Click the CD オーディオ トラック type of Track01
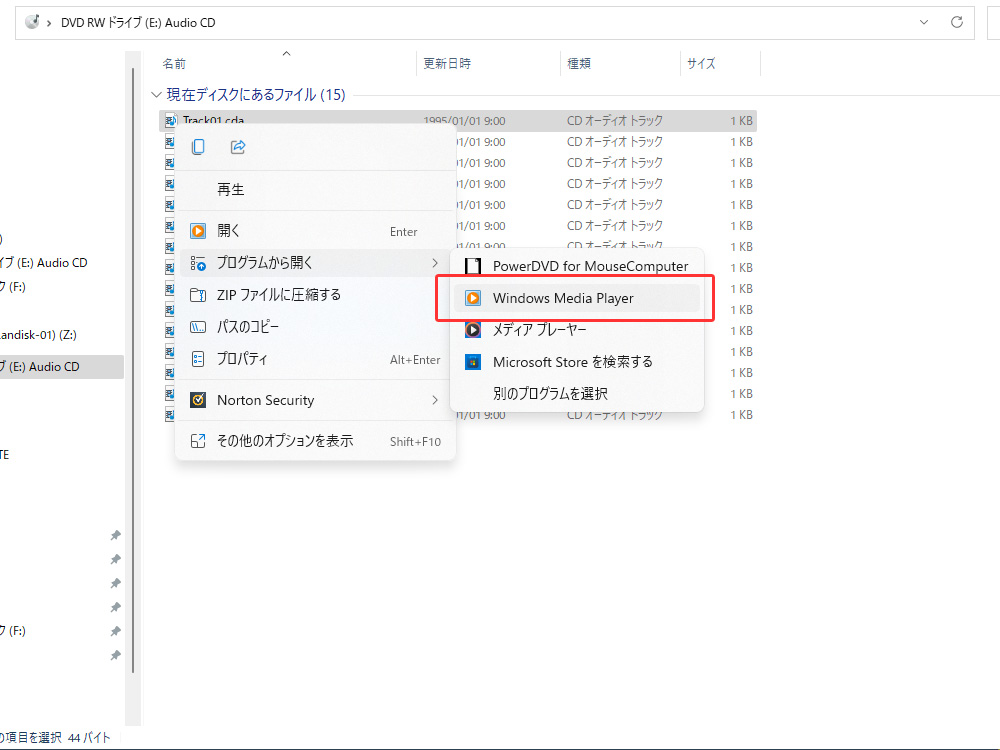Viewport: 1000px width, 750px height. (615, 121)
